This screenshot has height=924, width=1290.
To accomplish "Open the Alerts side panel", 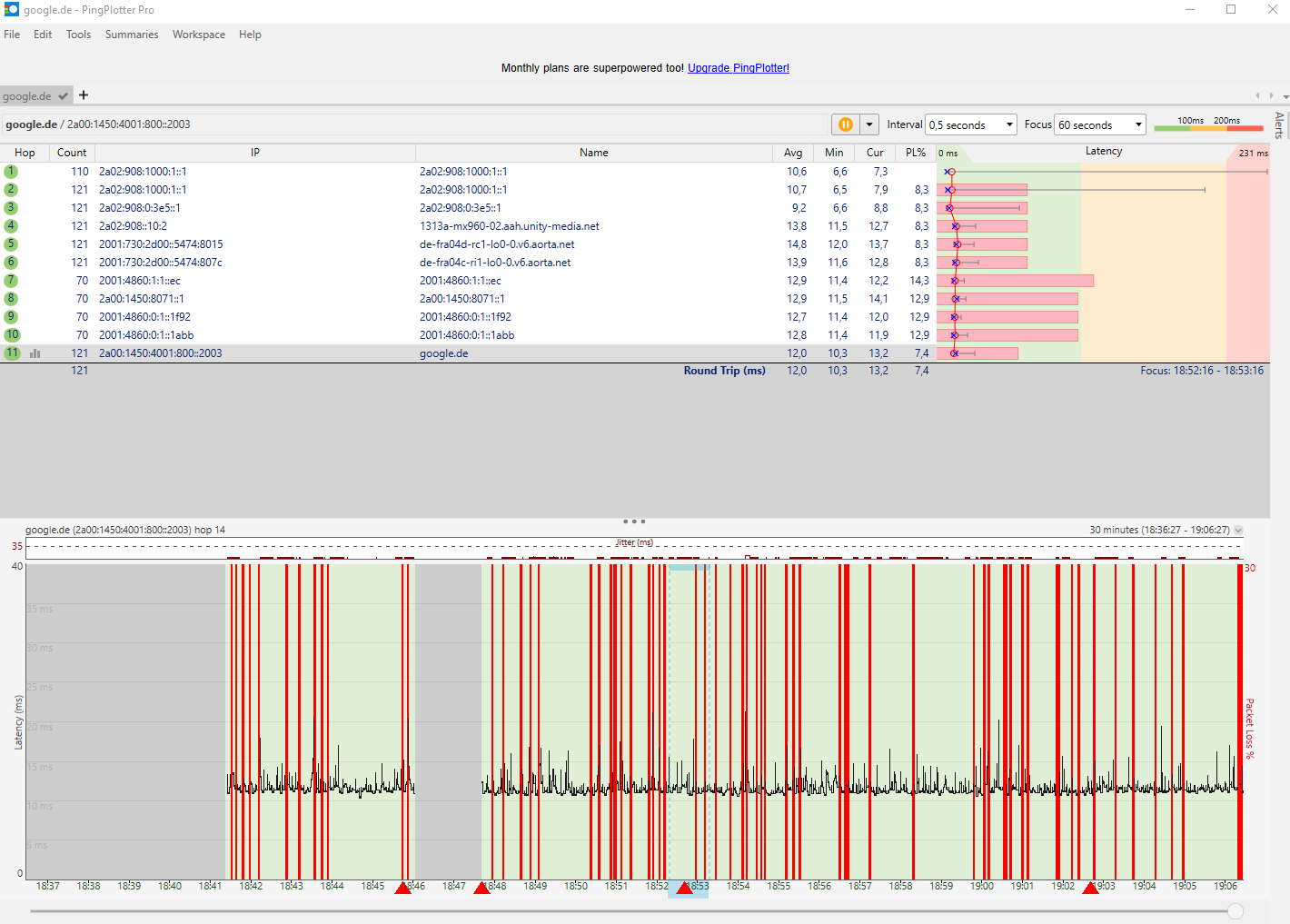I will pyautogui.click(x=1279, y=124).
